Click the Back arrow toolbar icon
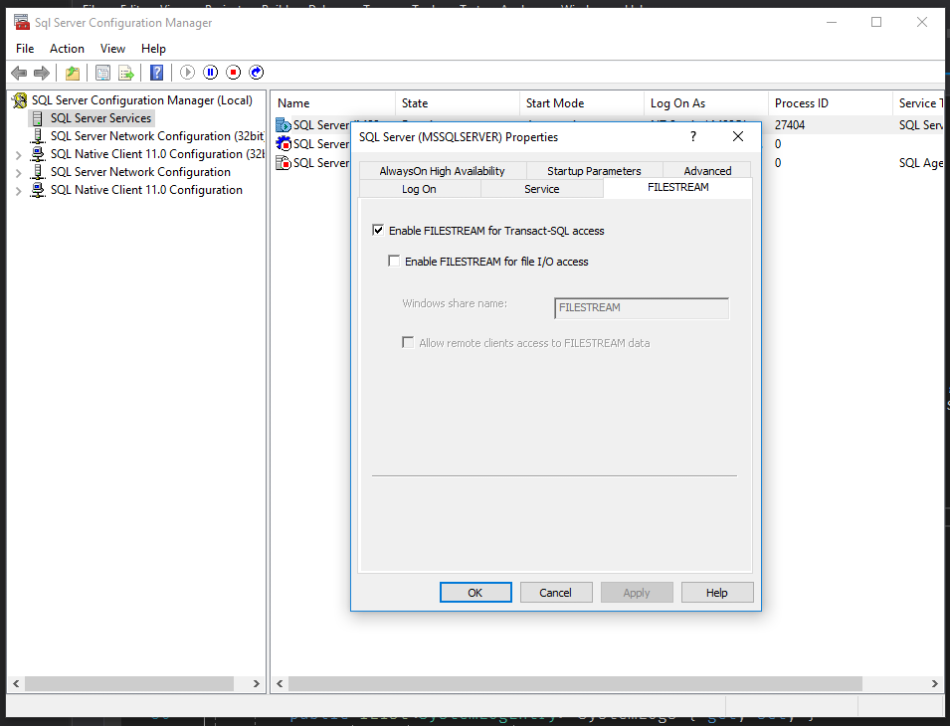 point(19,73)
